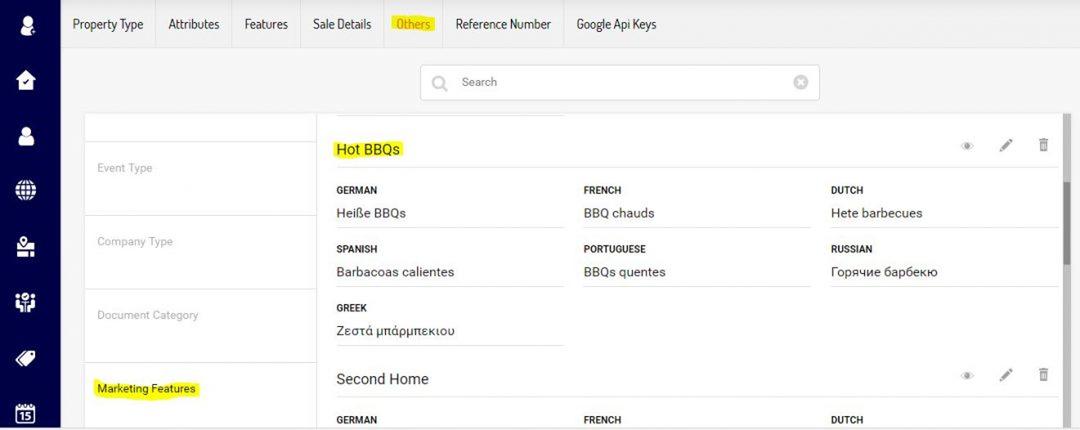The image size is (1080, 430).
Task: Toggle visibility of Second Home
Action: (967, 376)
